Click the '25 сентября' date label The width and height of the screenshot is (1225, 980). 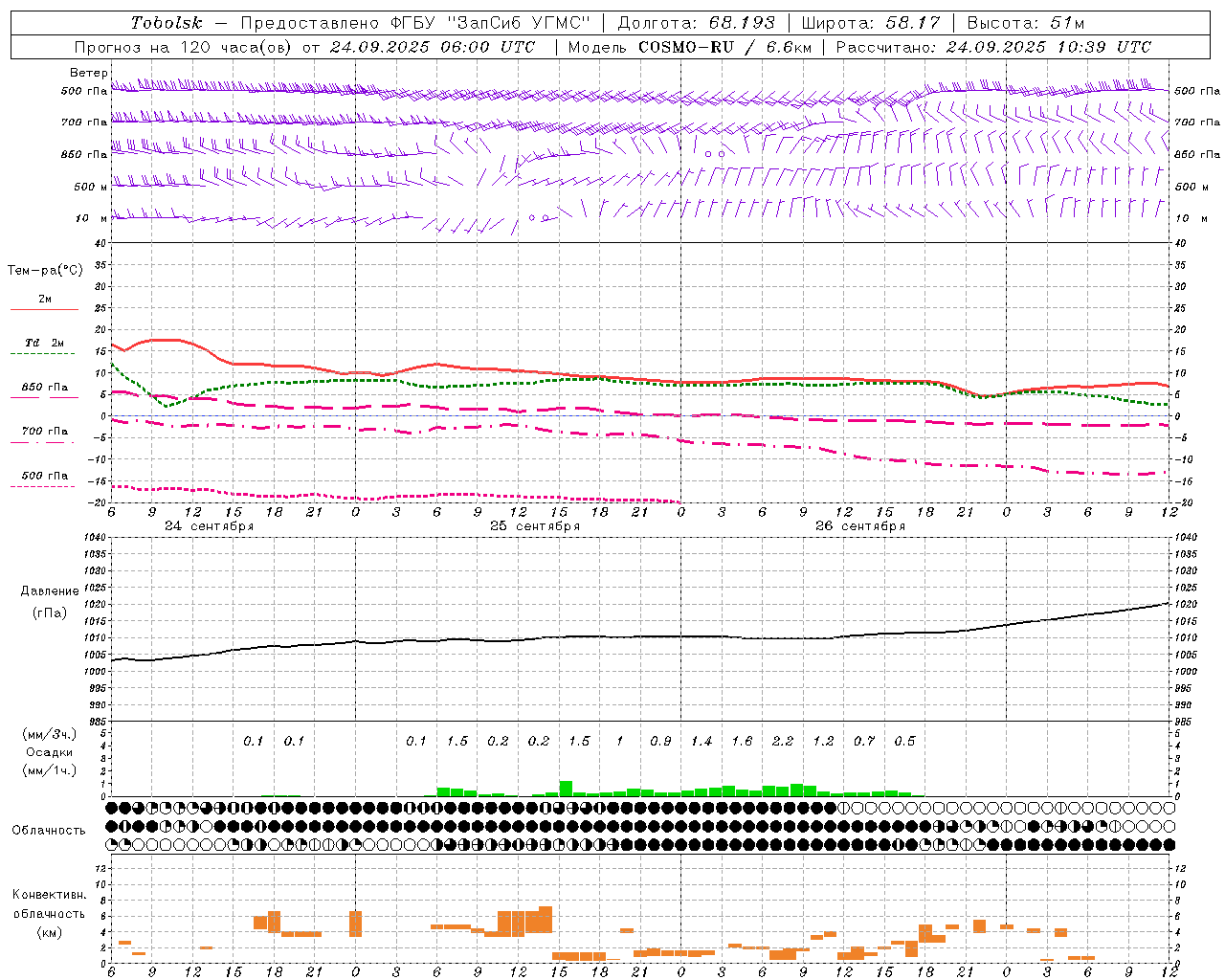pos(535,526)
